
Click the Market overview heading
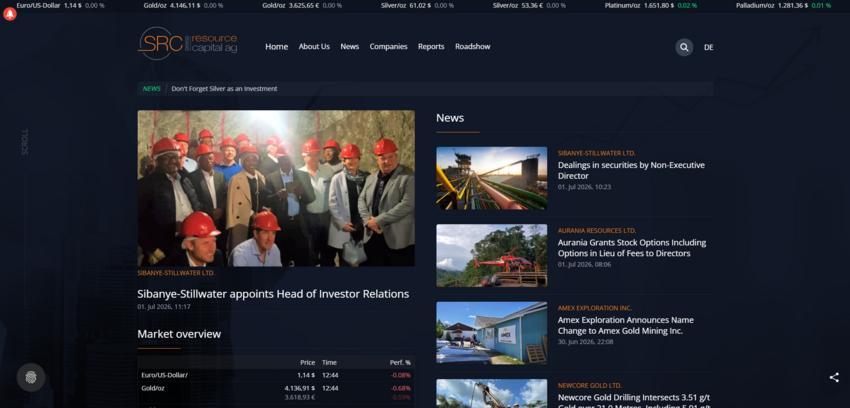(x=179, y=334)
